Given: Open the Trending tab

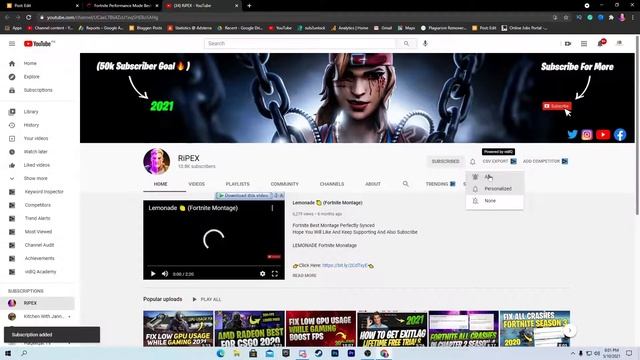Looking at the screenshot, I should tap(440, 184).
